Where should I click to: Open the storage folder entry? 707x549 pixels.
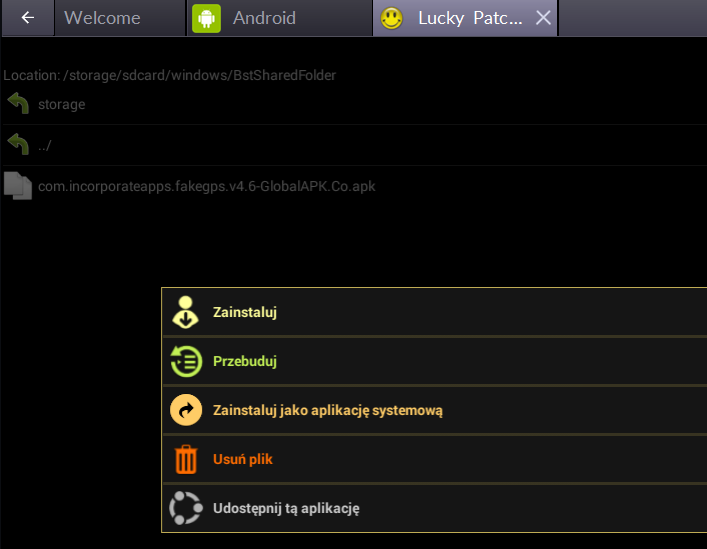(x=354, y=104)
